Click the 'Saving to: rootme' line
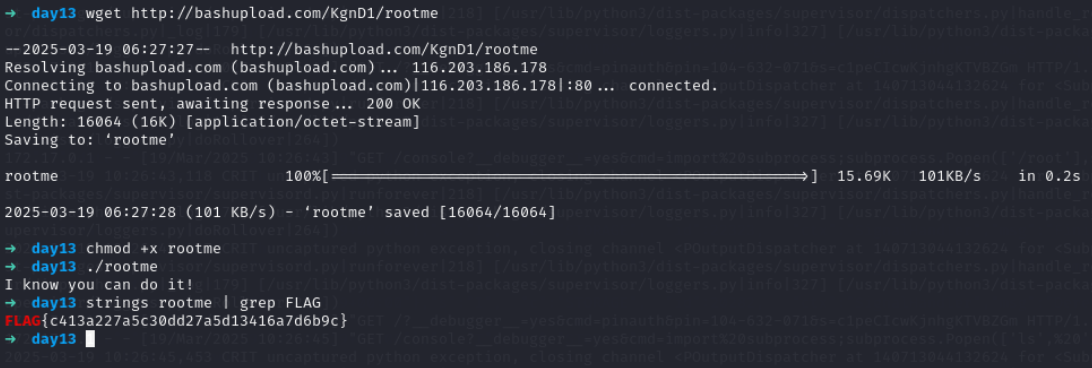 tap(90, 140)
